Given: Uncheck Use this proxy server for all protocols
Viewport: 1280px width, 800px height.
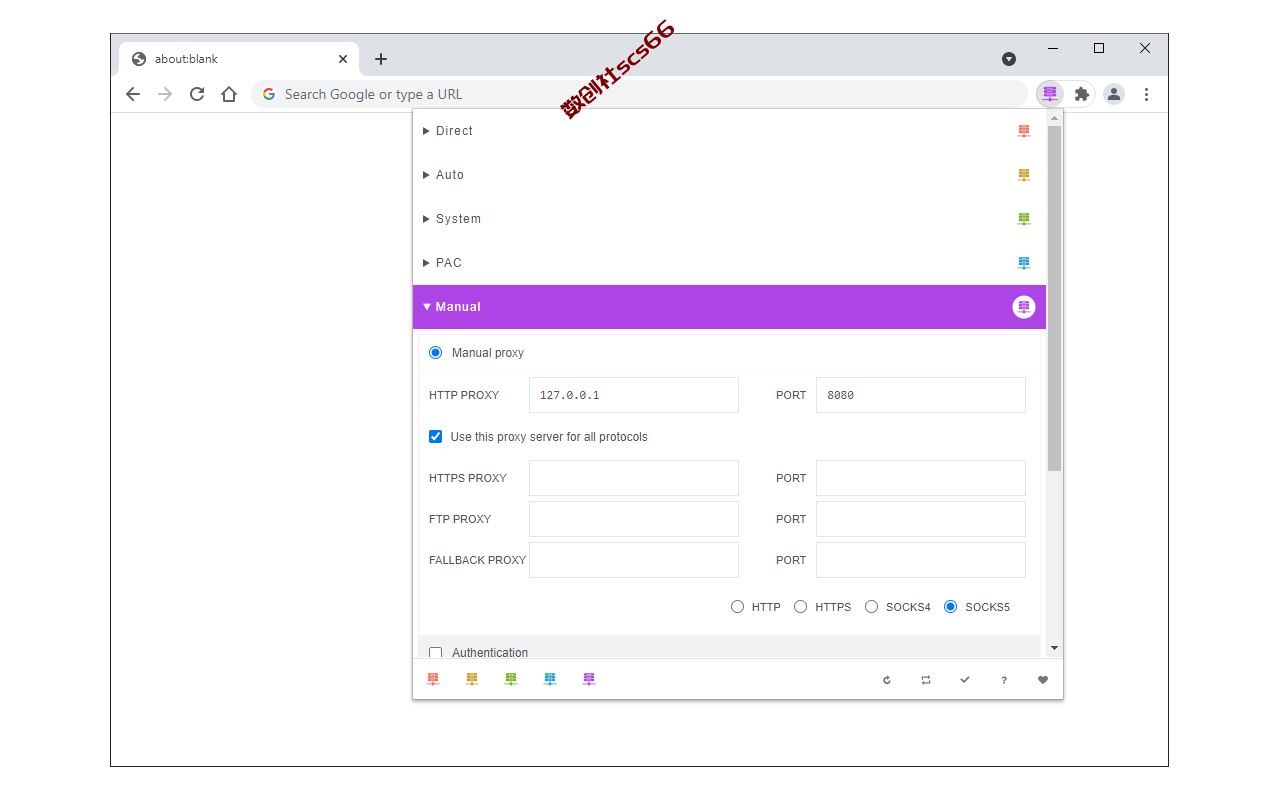Looking at the screenshot, I should click(435, 437).
